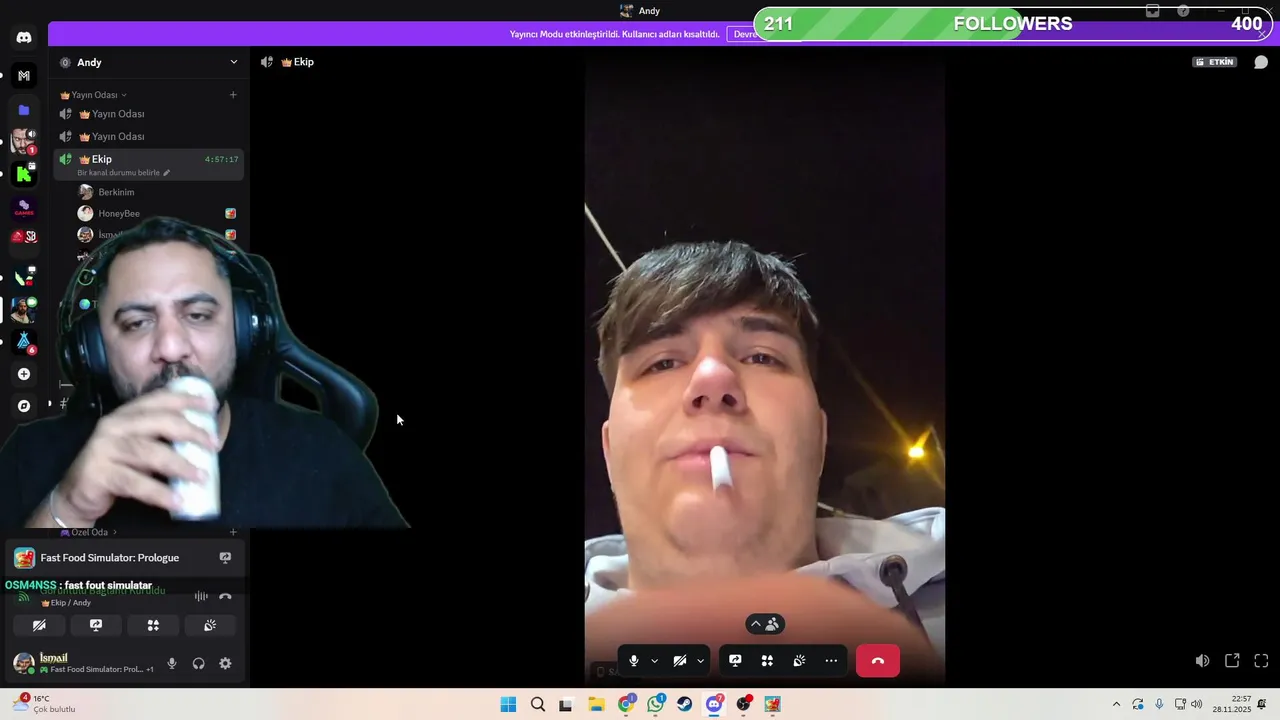Open the chat bubble icon

(x=1261, y=62)
